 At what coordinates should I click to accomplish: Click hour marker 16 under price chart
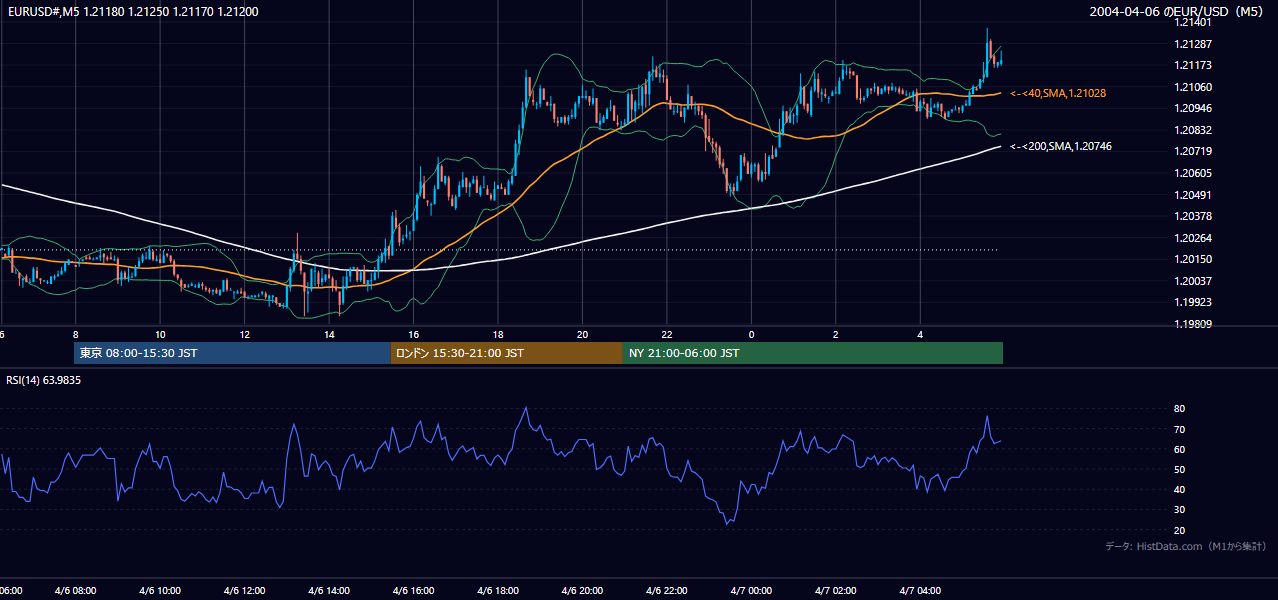pyautogui.click(x=413, y=333)
